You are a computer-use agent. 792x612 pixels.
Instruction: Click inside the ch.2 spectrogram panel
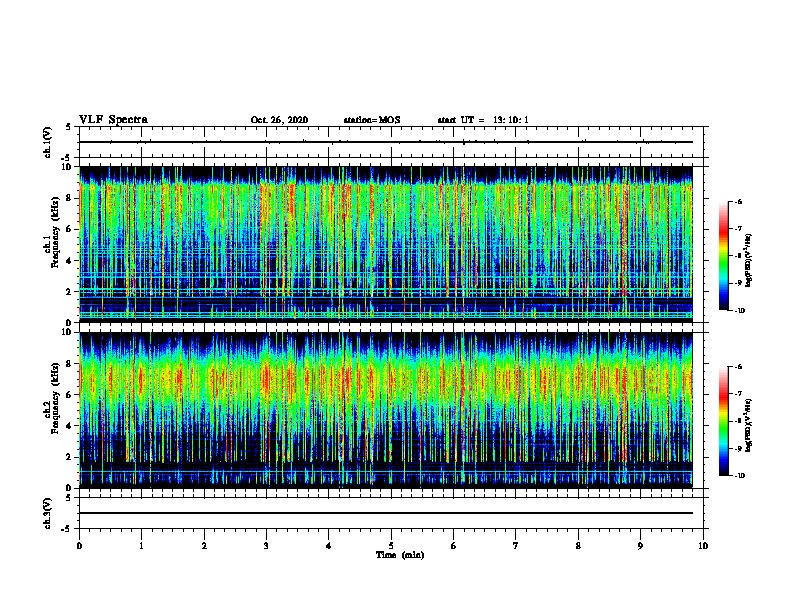(x=386, y=410)
